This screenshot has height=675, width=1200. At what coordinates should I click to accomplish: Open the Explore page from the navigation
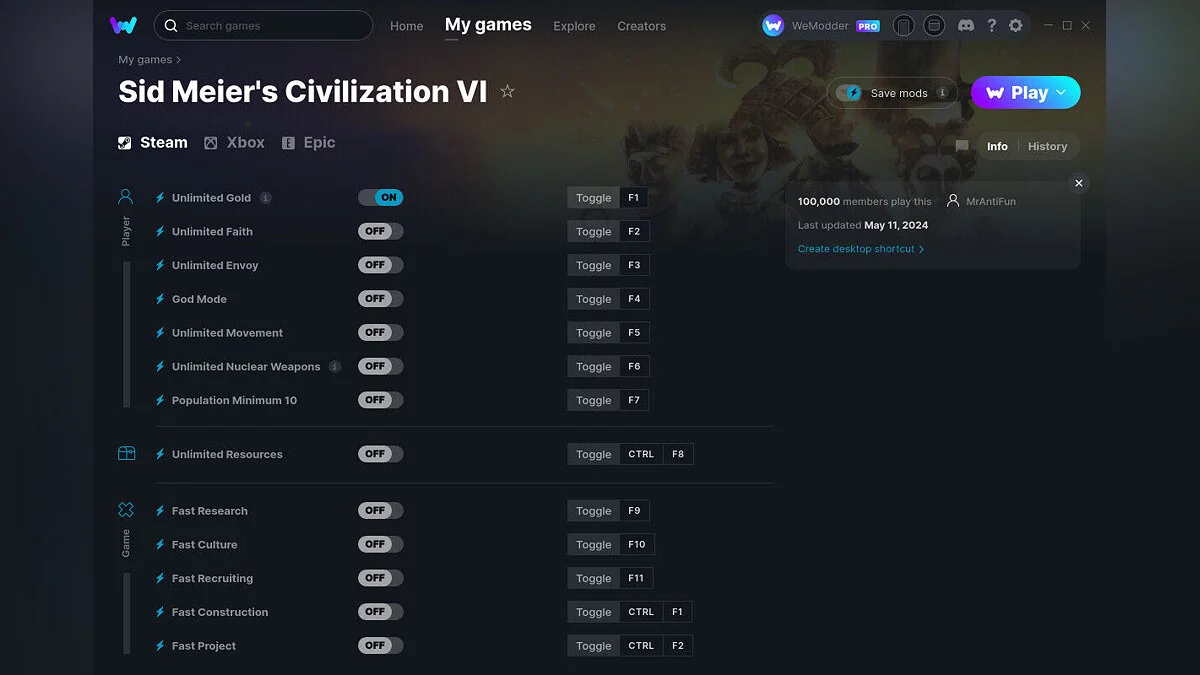[574, 26]
